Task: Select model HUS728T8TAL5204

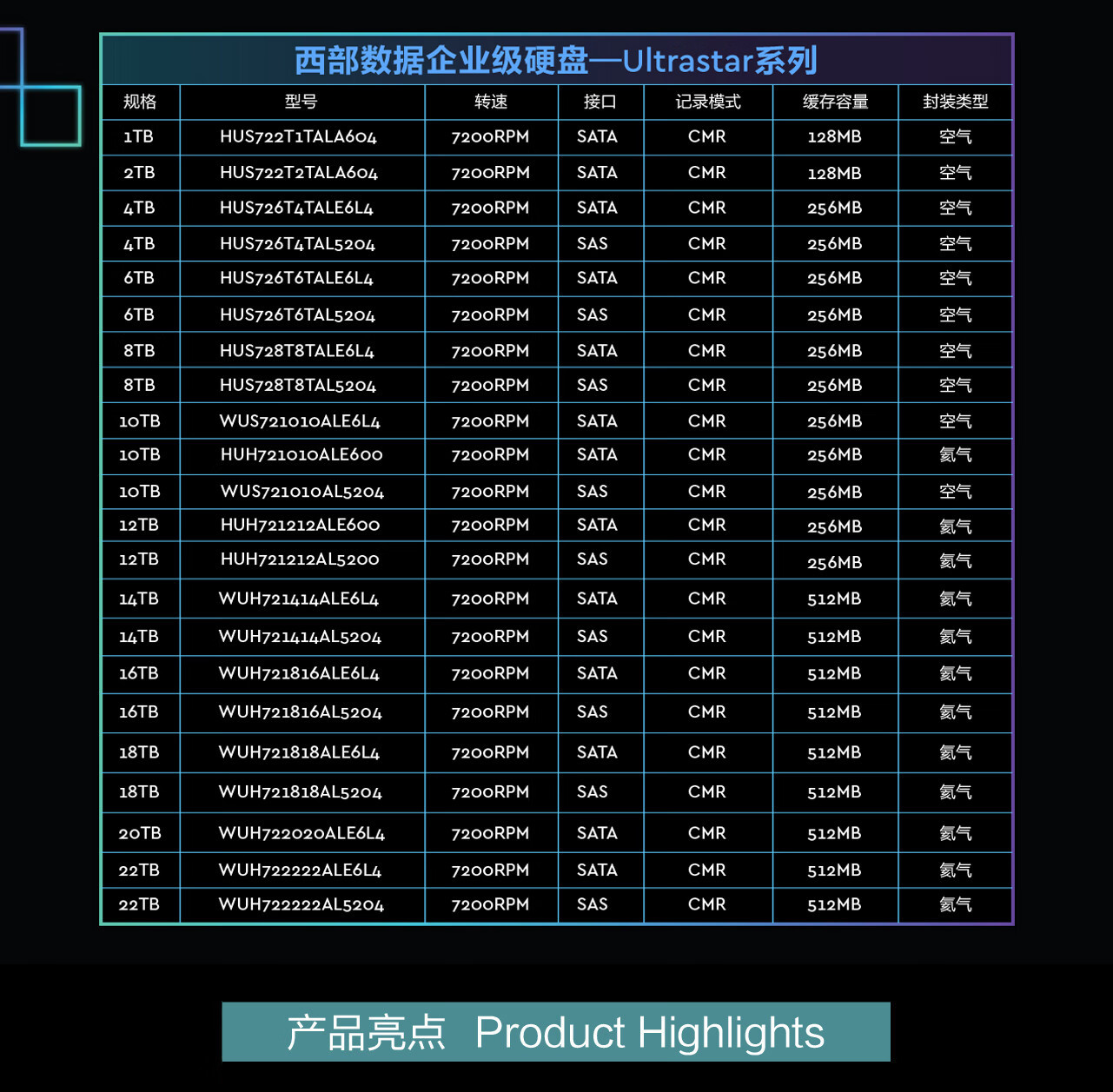Action: click(x=298, y=385)
